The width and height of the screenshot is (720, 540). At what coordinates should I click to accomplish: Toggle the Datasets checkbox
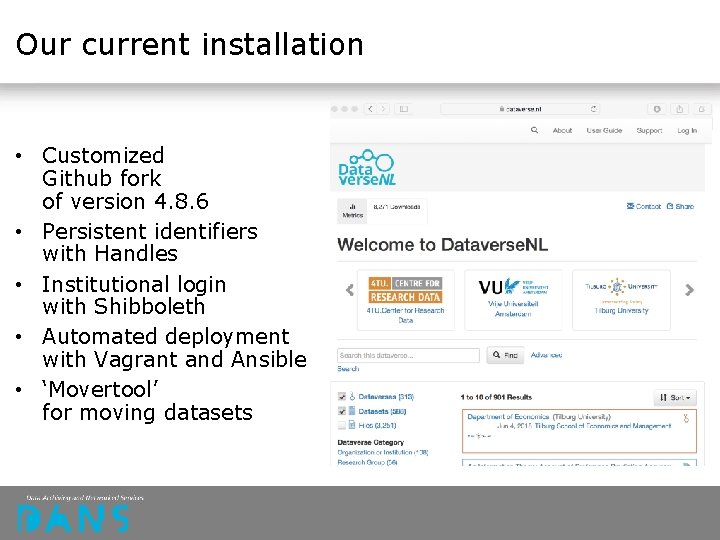[x=342, y=411]
